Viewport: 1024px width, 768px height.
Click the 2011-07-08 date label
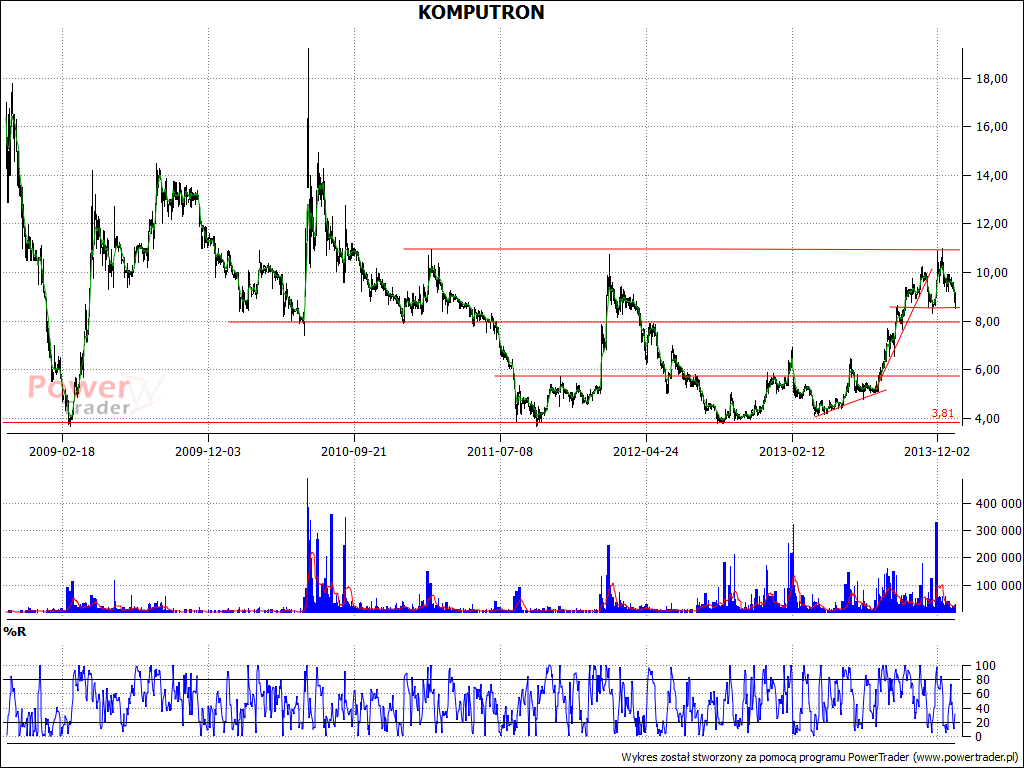point(500,452)
